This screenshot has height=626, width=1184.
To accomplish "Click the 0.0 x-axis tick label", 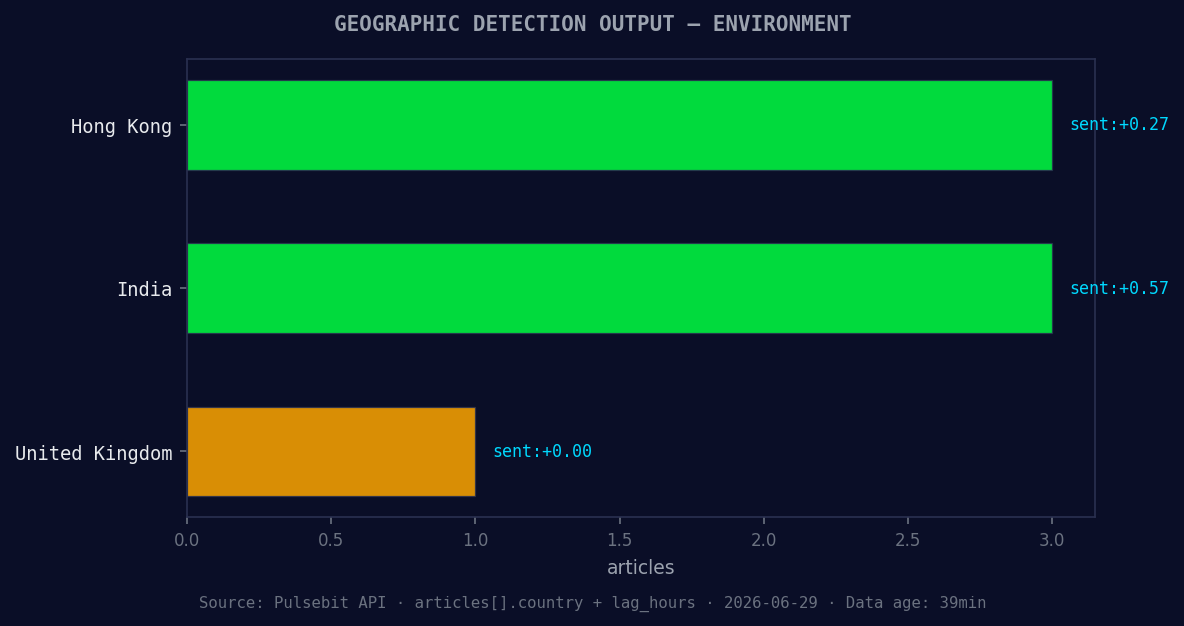I will [187, 540].
